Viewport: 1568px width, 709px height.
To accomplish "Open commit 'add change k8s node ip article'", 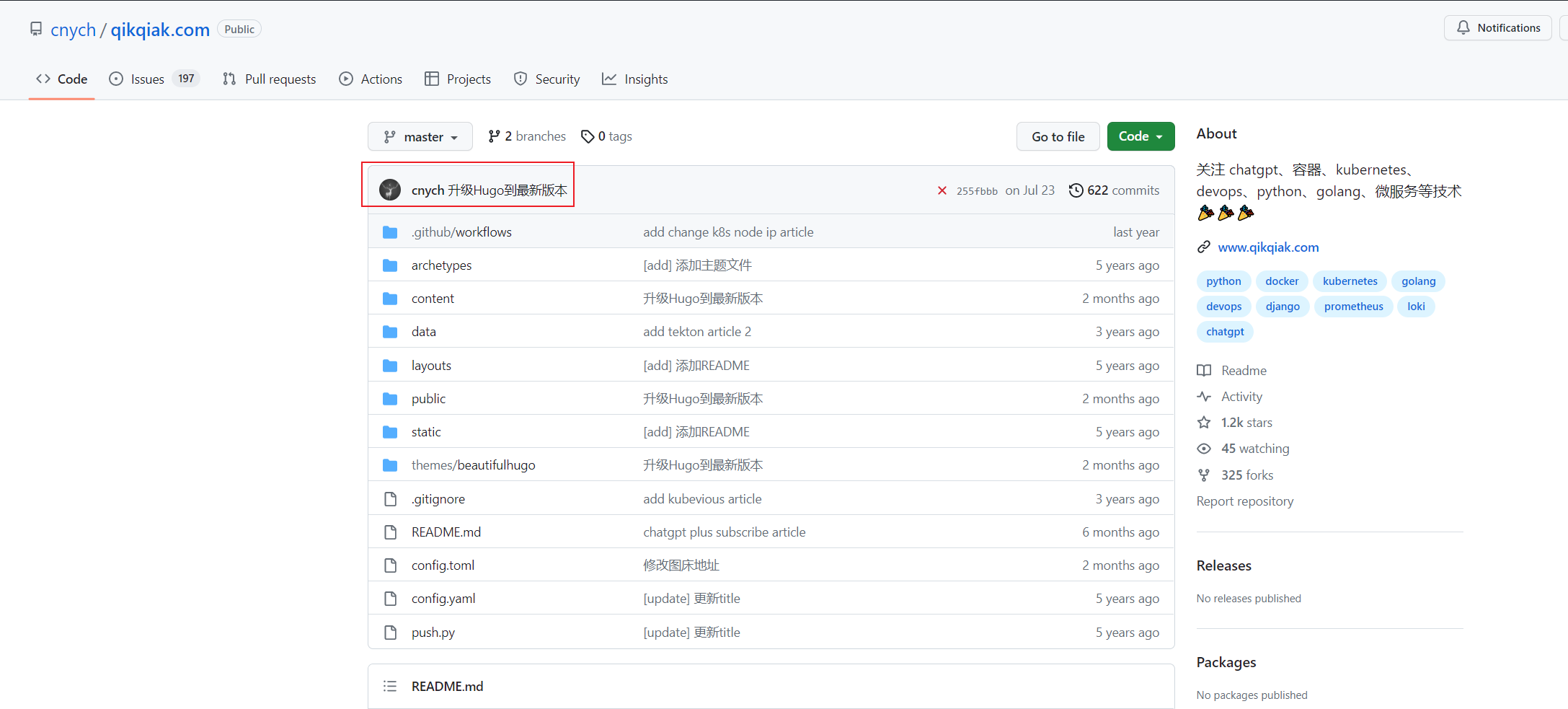I will pyautogui.click(x=728, y=232).
